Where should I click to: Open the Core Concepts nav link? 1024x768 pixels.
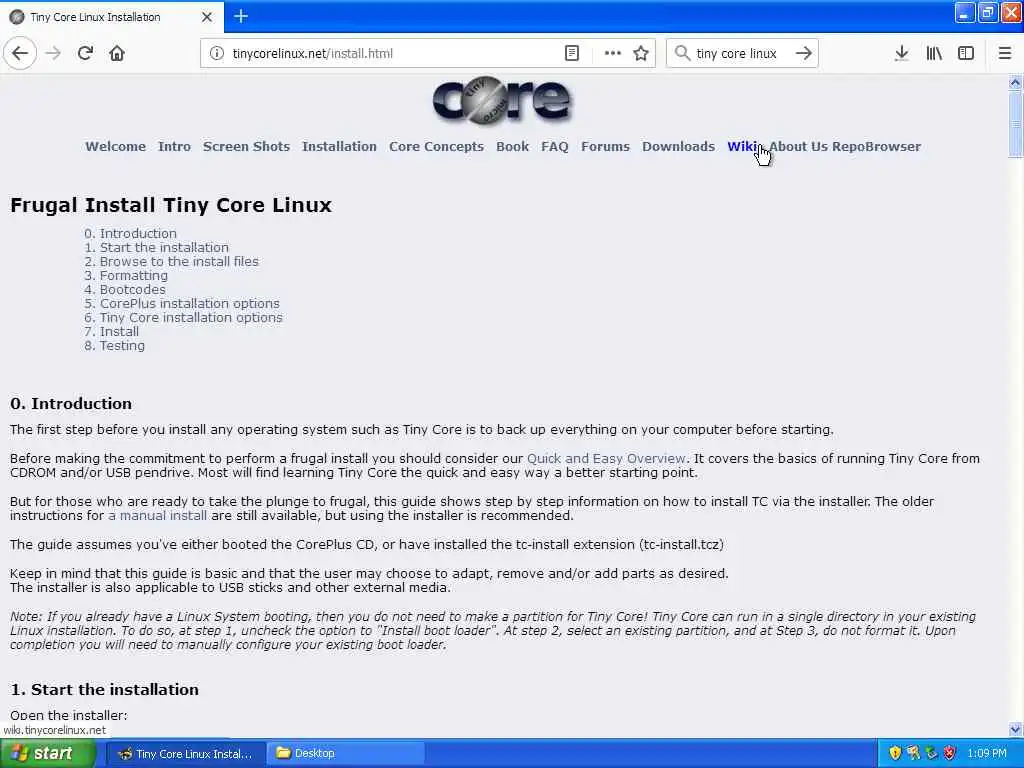pos(436,146)
